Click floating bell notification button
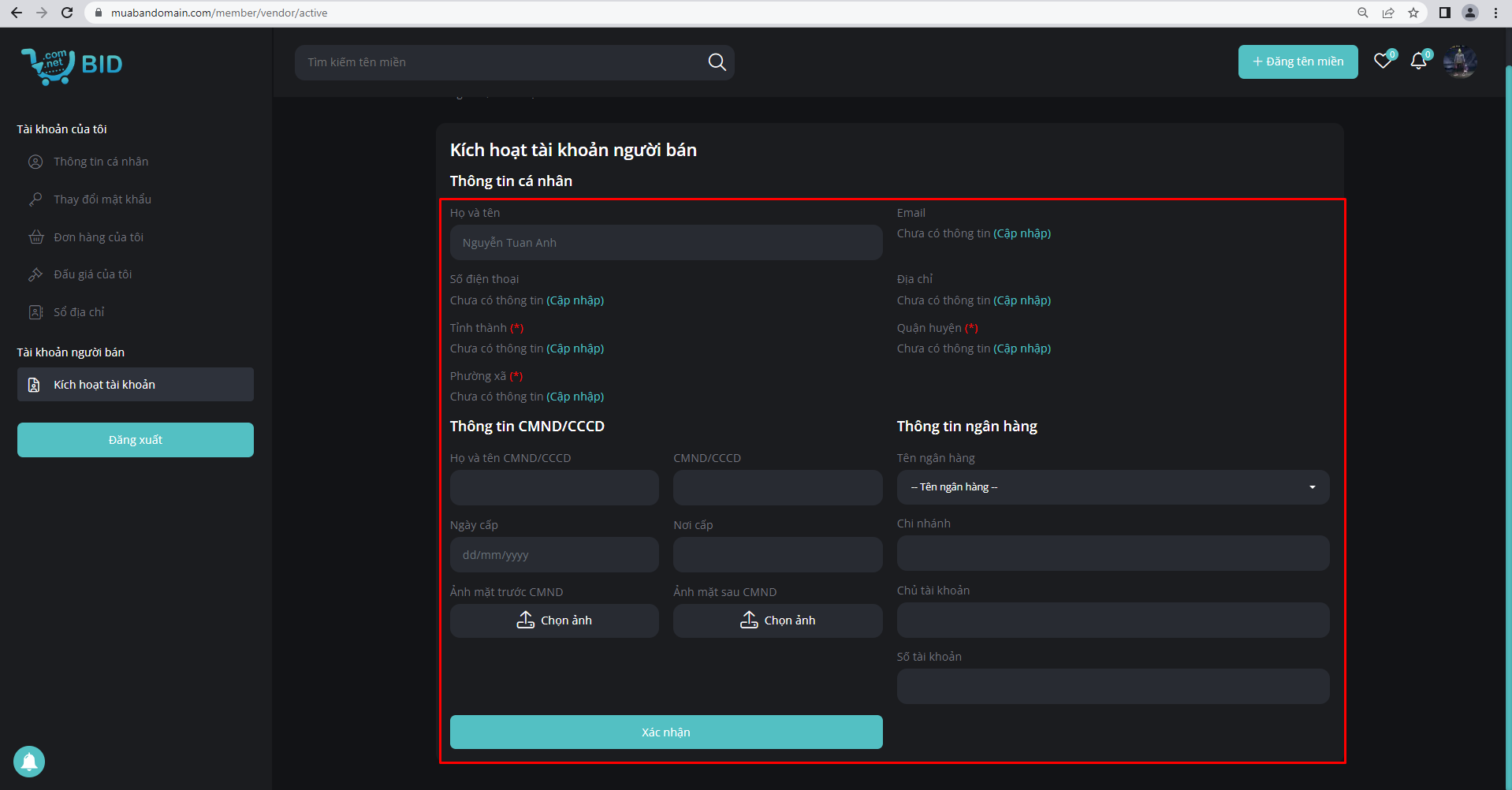Screen dimensions: 1512x790 [x=29, y=762]
